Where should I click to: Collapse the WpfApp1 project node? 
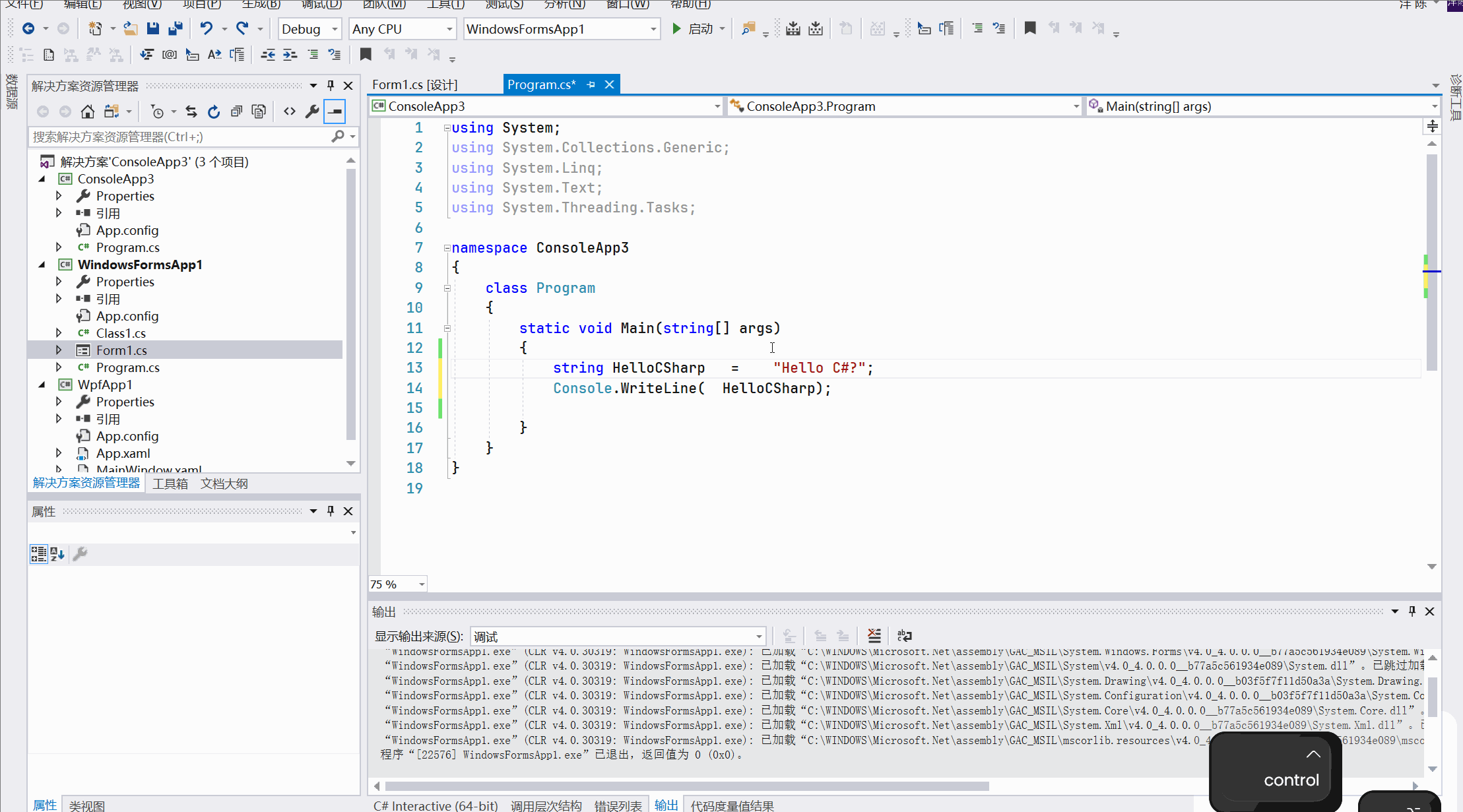coord(42,385)
